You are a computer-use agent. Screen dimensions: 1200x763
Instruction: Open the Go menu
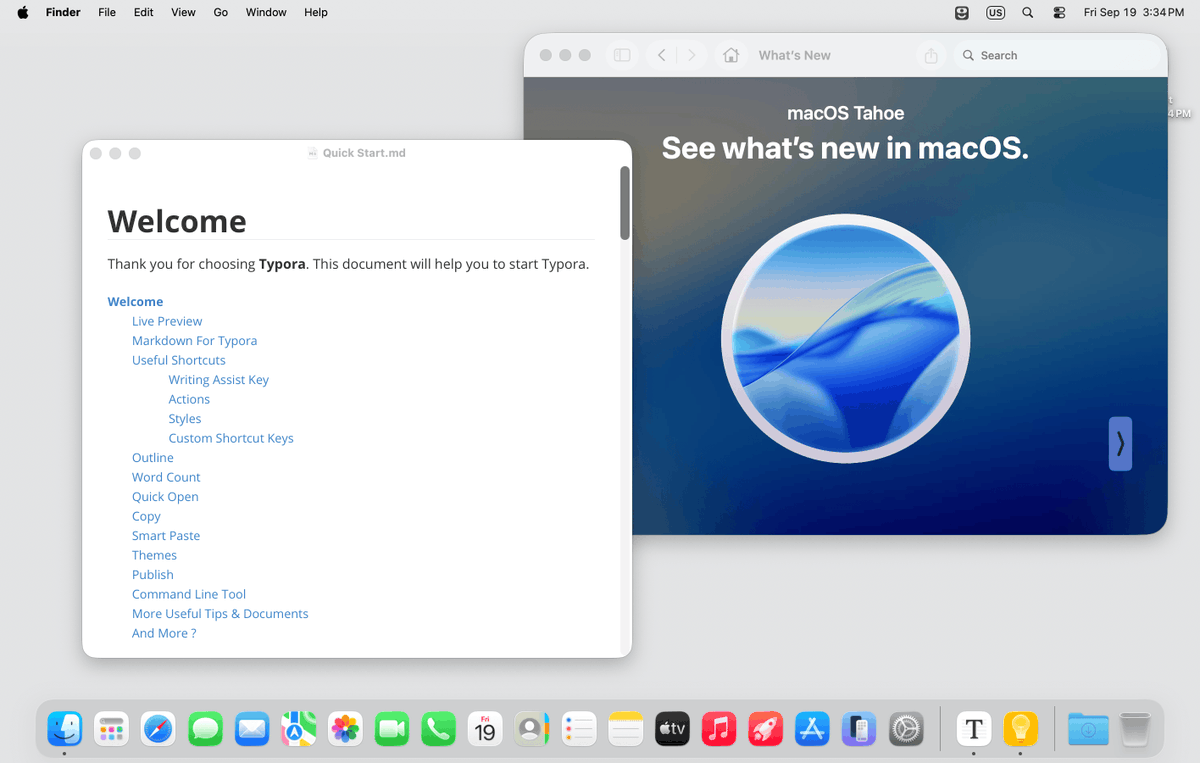coord(221,12)
